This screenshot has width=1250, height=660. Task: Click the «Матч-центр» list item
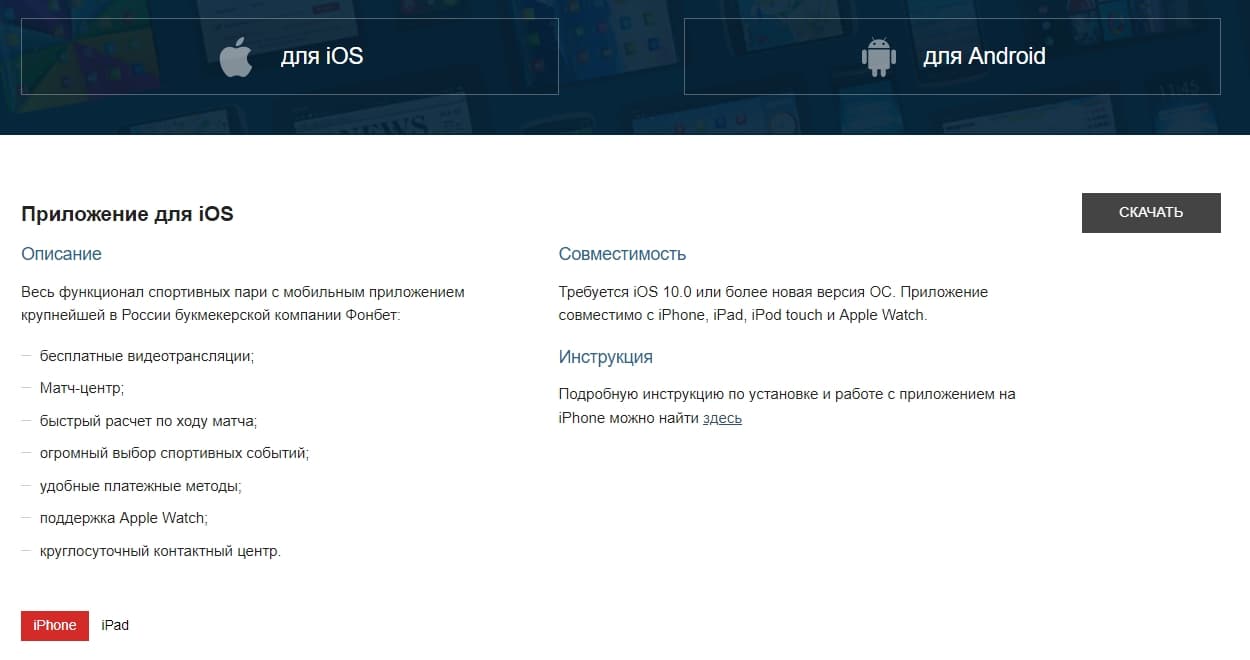(x=82, y=388)
